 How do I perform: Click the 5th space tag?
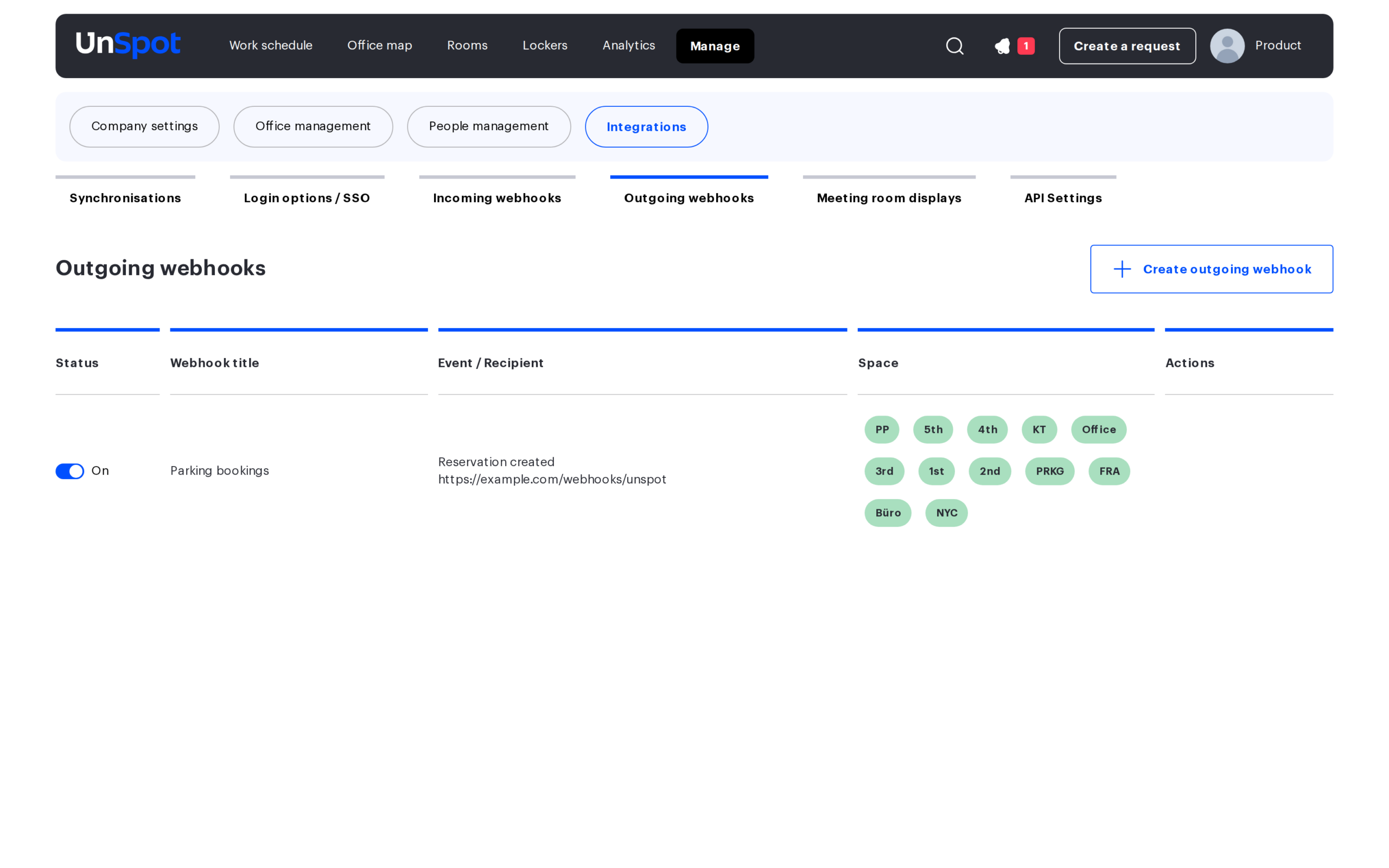click(933, 430)
